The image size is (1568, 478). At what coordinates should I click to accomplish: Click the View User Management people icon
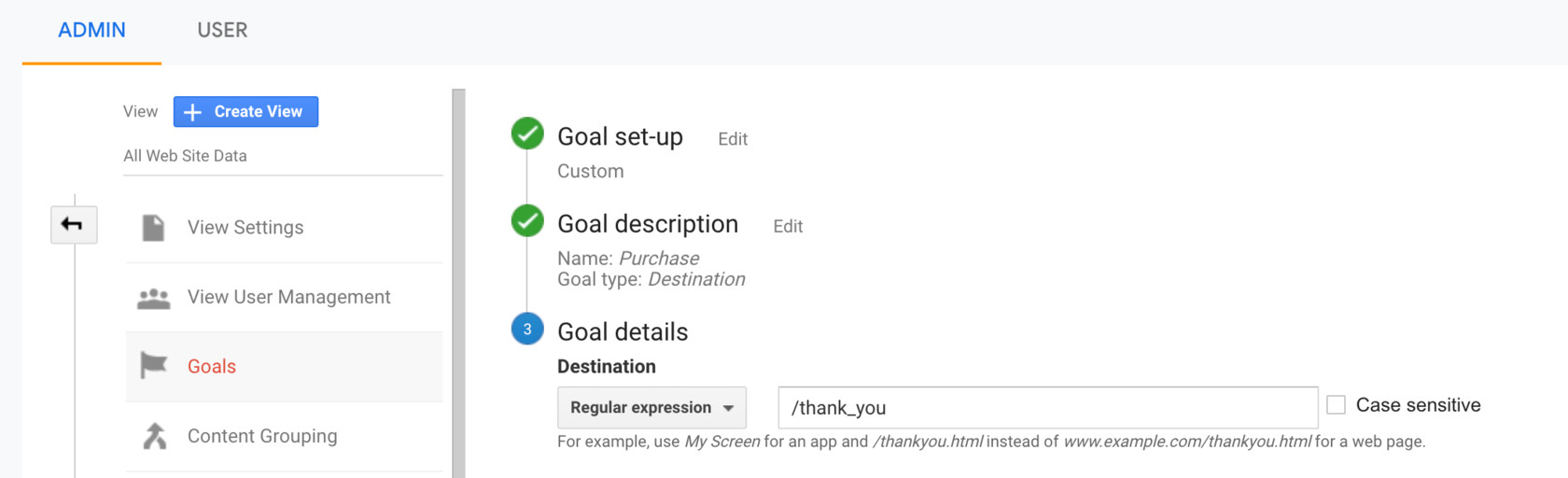153,298
